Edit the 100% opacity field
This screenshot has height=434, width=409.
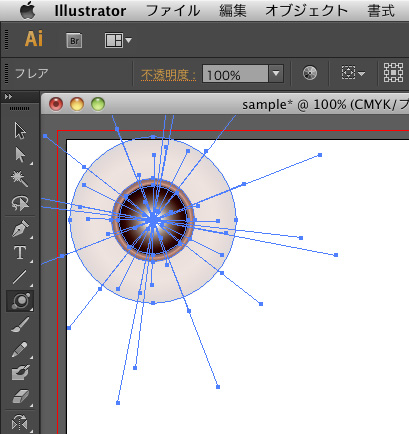point(235,74)
